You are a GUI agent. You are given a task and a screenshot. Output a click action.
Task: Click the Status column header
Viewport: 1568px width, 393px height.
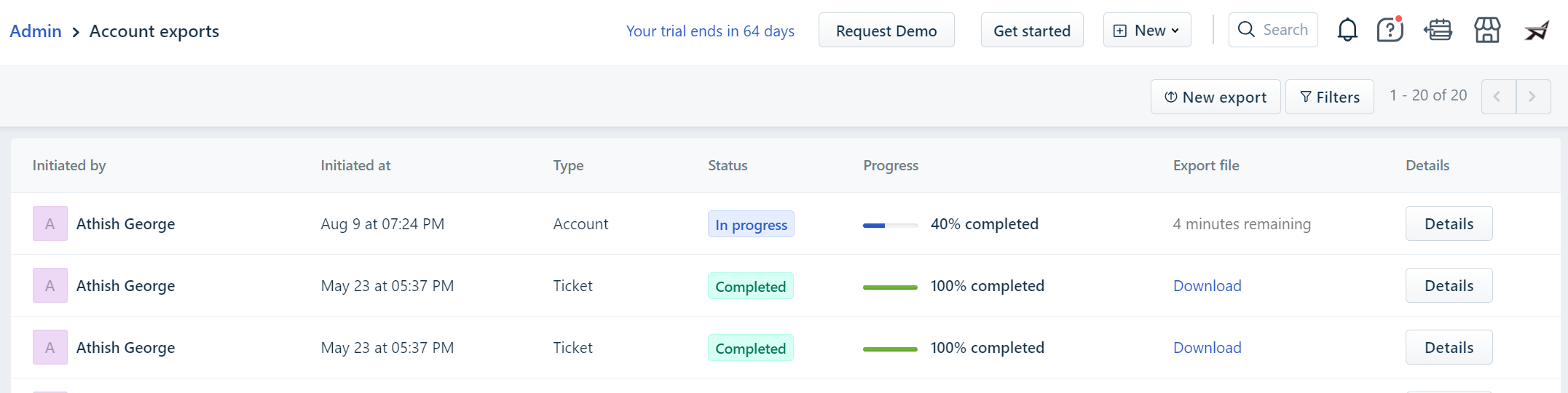[728, 165]
